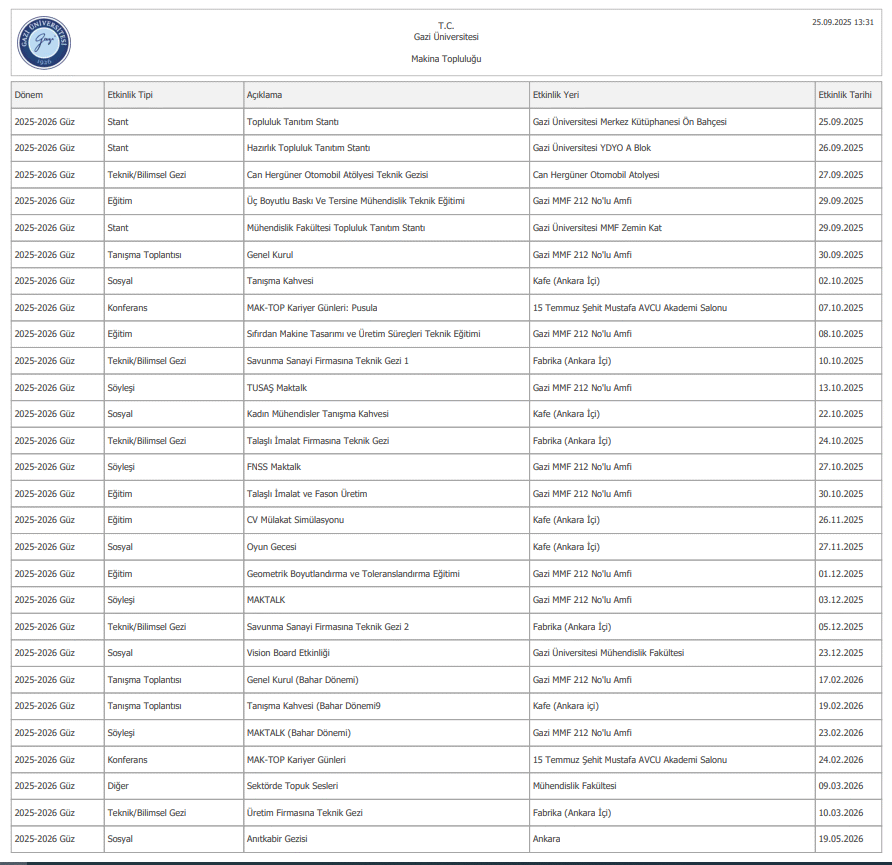This screenshot has width=892, height=865.
Task: Click the date 19.05.2026 cell
Action: (x=840, y=839)
